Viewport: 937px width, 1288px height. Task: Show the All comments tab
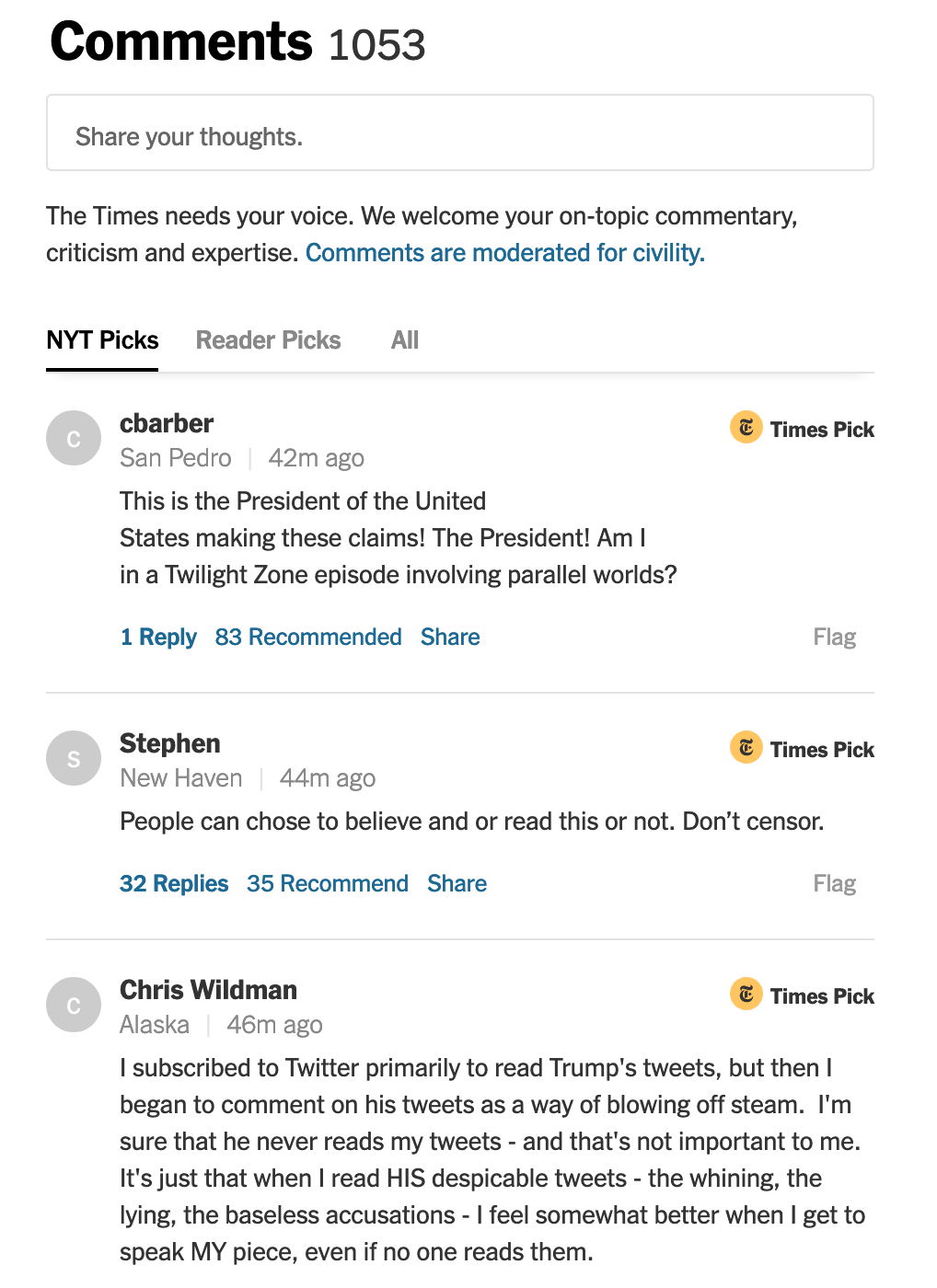[x=404, y=340]
